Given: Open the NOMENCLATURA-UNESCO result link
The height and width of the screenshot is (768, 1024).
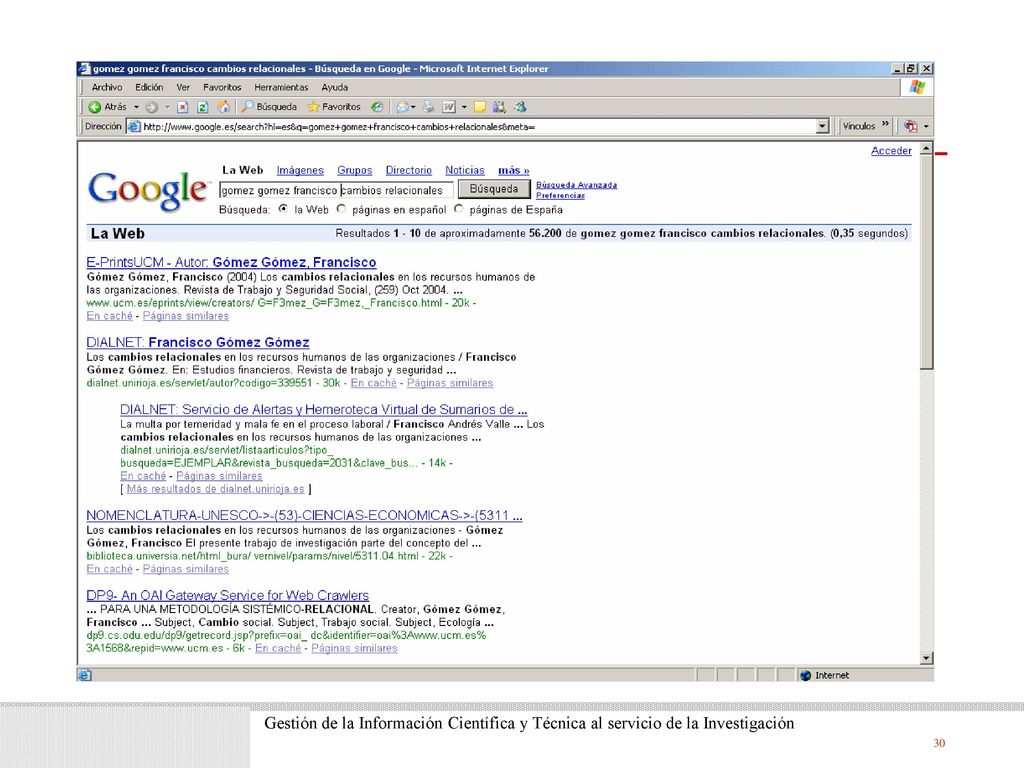Looking at the screenshot, I should pos(304,515).
